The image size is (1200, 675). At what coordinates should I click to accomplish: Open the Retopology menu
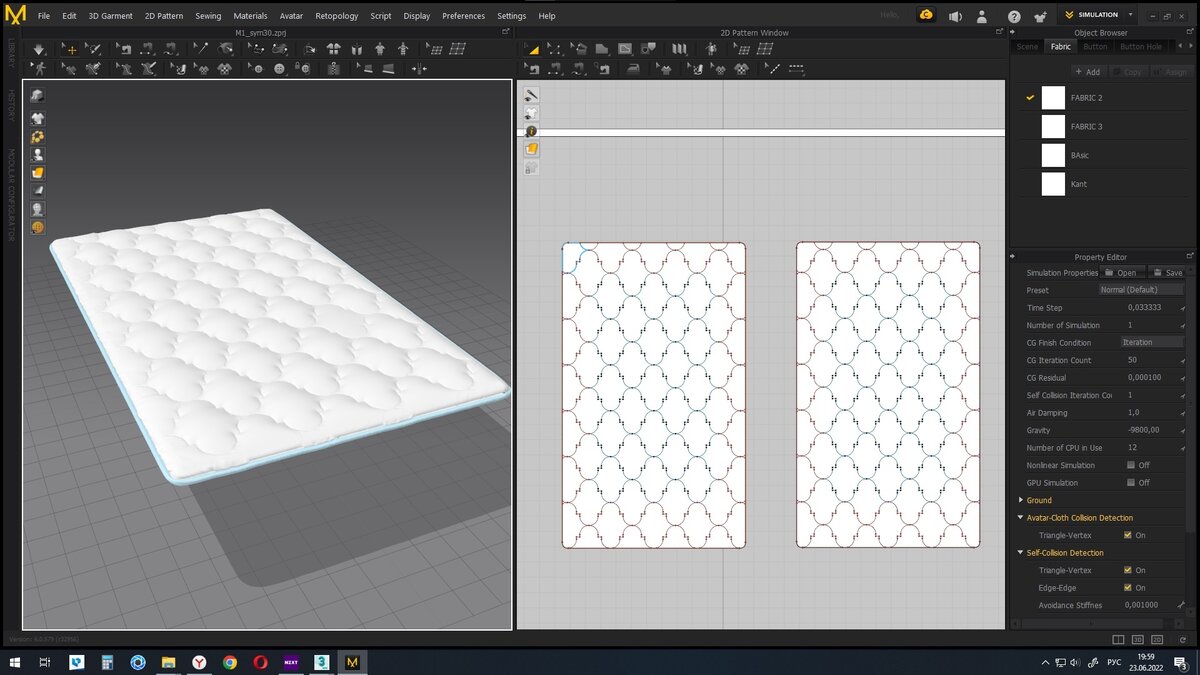[x=337, y=16]
